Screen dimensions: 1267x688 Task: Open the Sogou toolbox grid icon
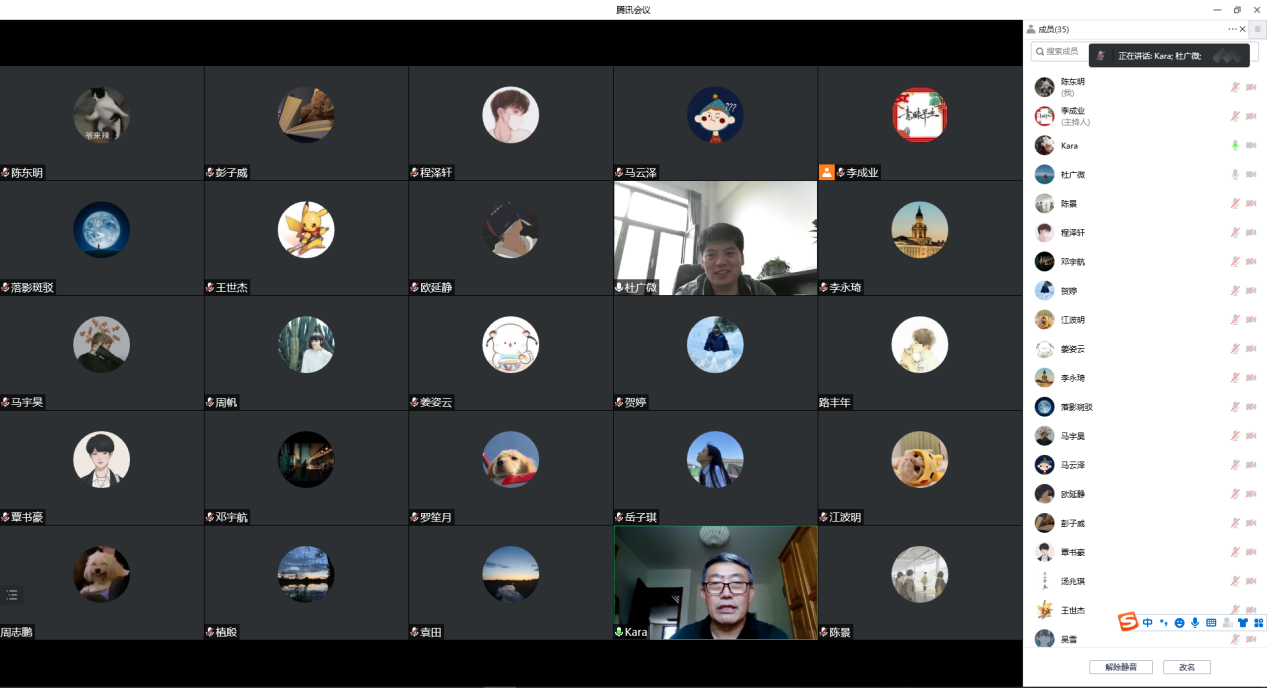[x=1258, y=623]
